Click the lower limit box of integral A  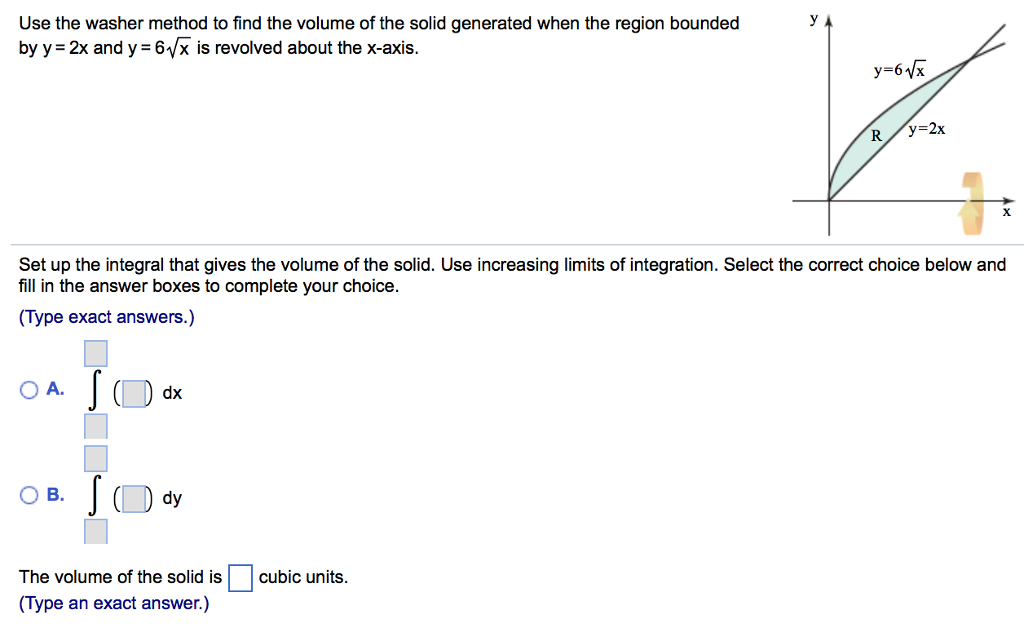click(95, 426)
